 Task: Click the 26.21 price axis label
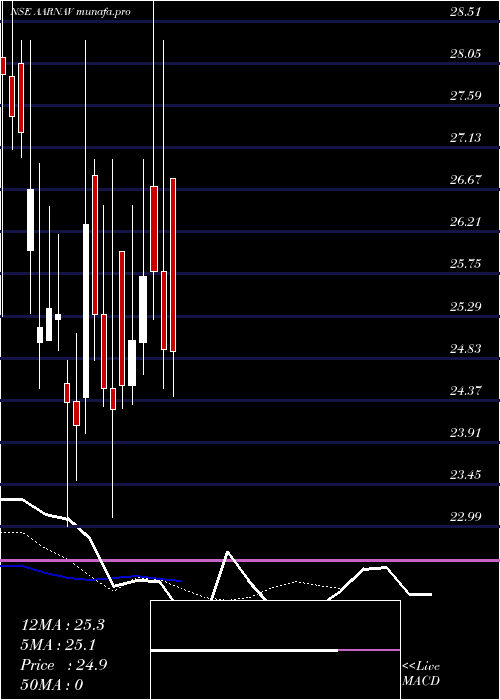(465, 222)
